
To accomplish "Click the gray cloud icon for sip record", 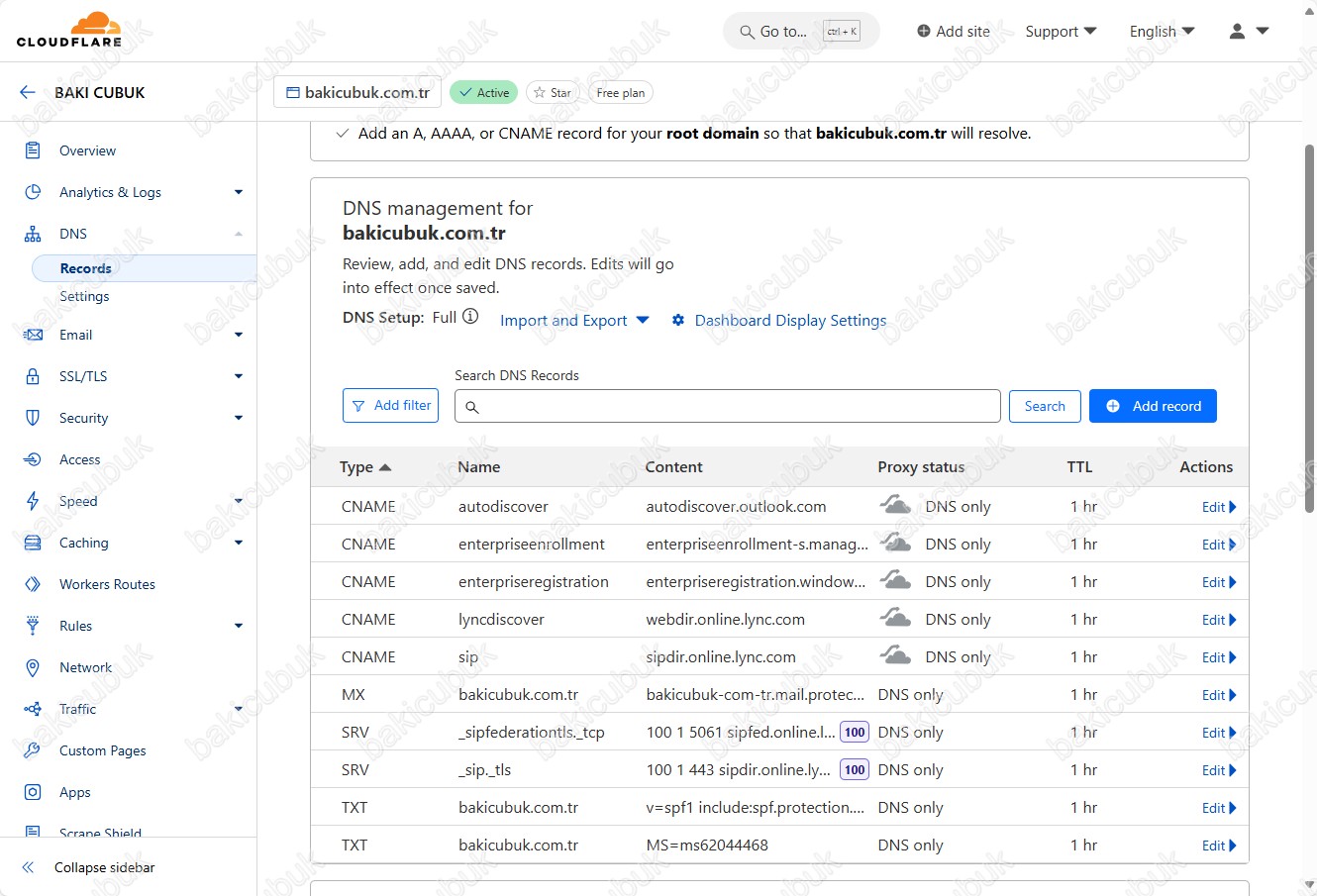I will 895,656.
